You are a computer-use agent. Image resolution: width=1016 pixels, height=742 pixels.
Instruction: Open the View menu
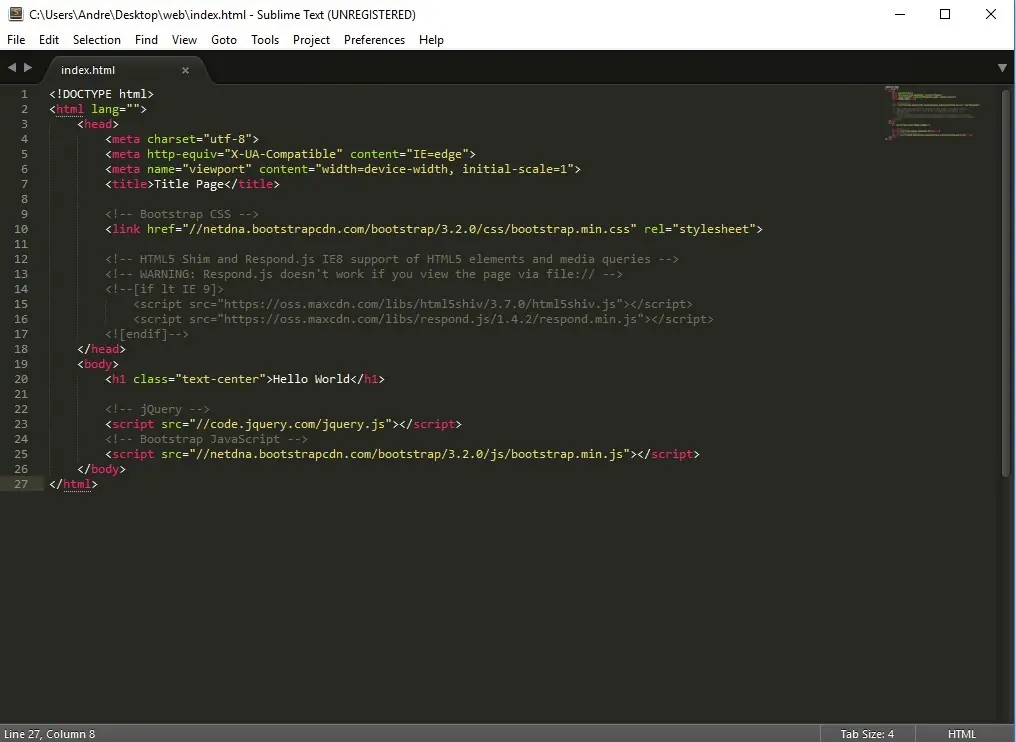184,40
